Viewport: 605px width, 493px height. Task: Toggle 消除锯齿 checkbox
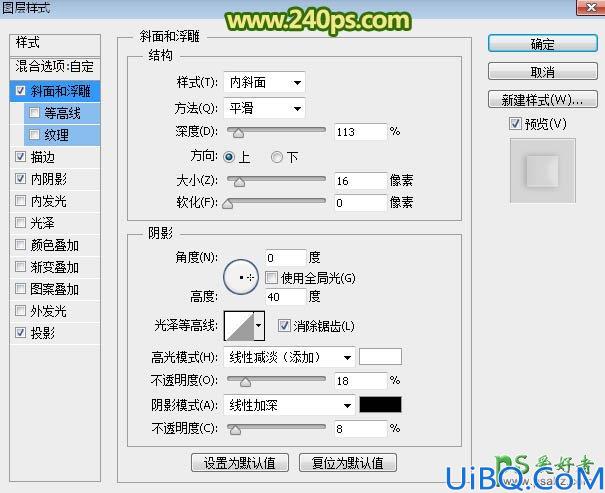284,326
